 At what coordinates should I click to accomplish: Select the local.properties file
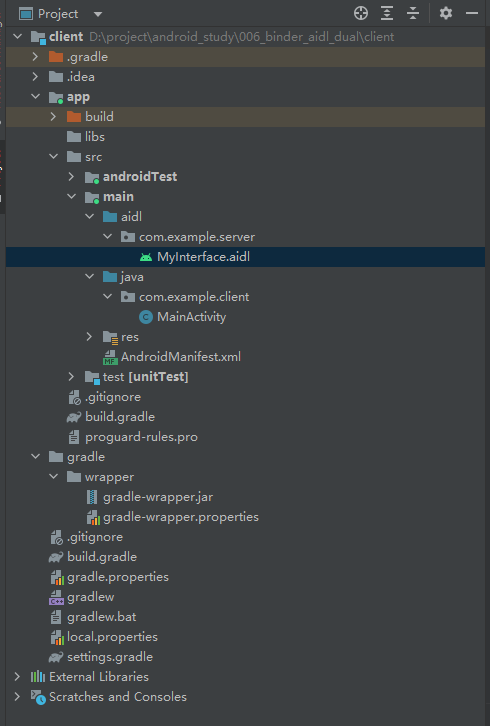point(112,637)
